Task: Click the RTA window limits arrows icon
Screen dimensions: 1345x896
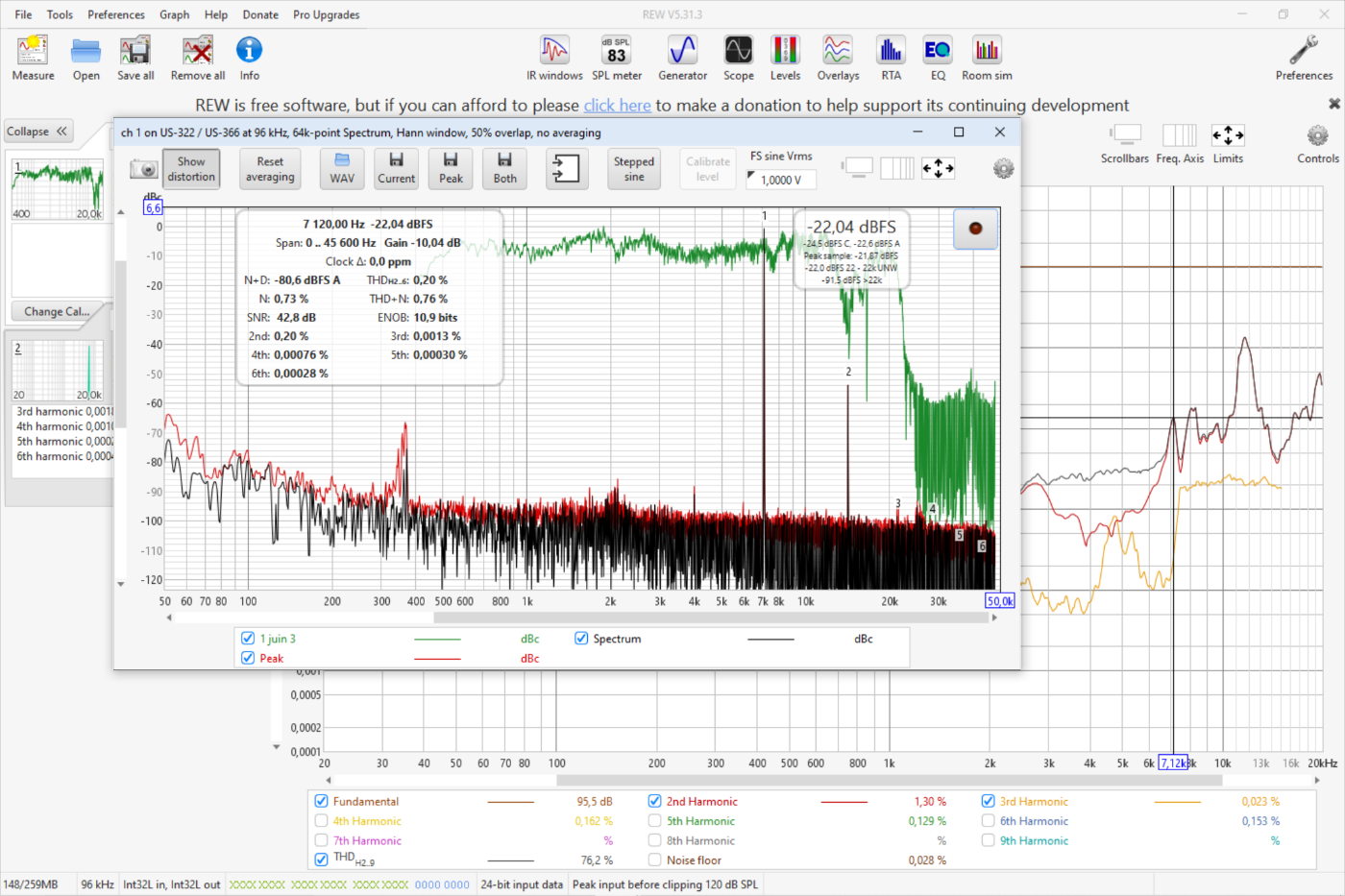Action: [x=939, y=168]
